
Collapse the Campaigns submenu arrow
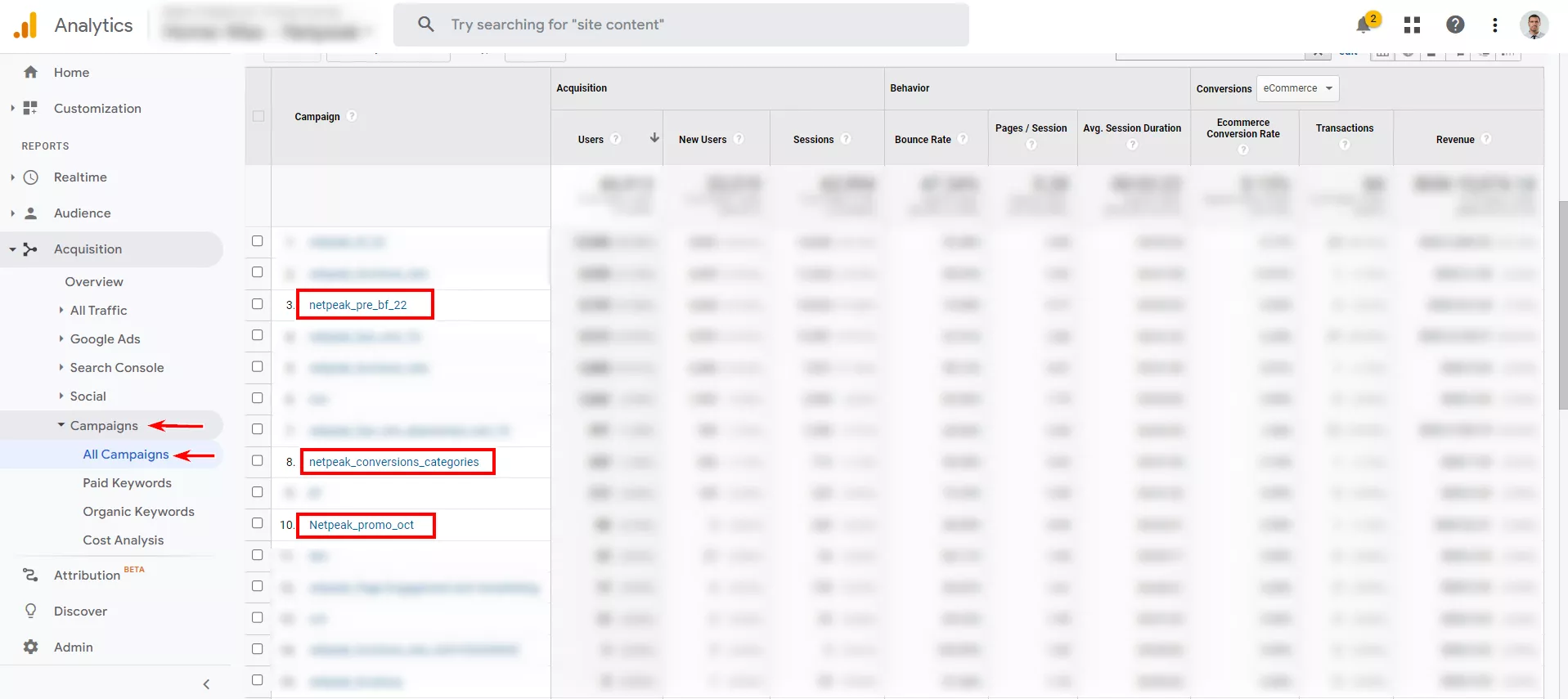61,425
